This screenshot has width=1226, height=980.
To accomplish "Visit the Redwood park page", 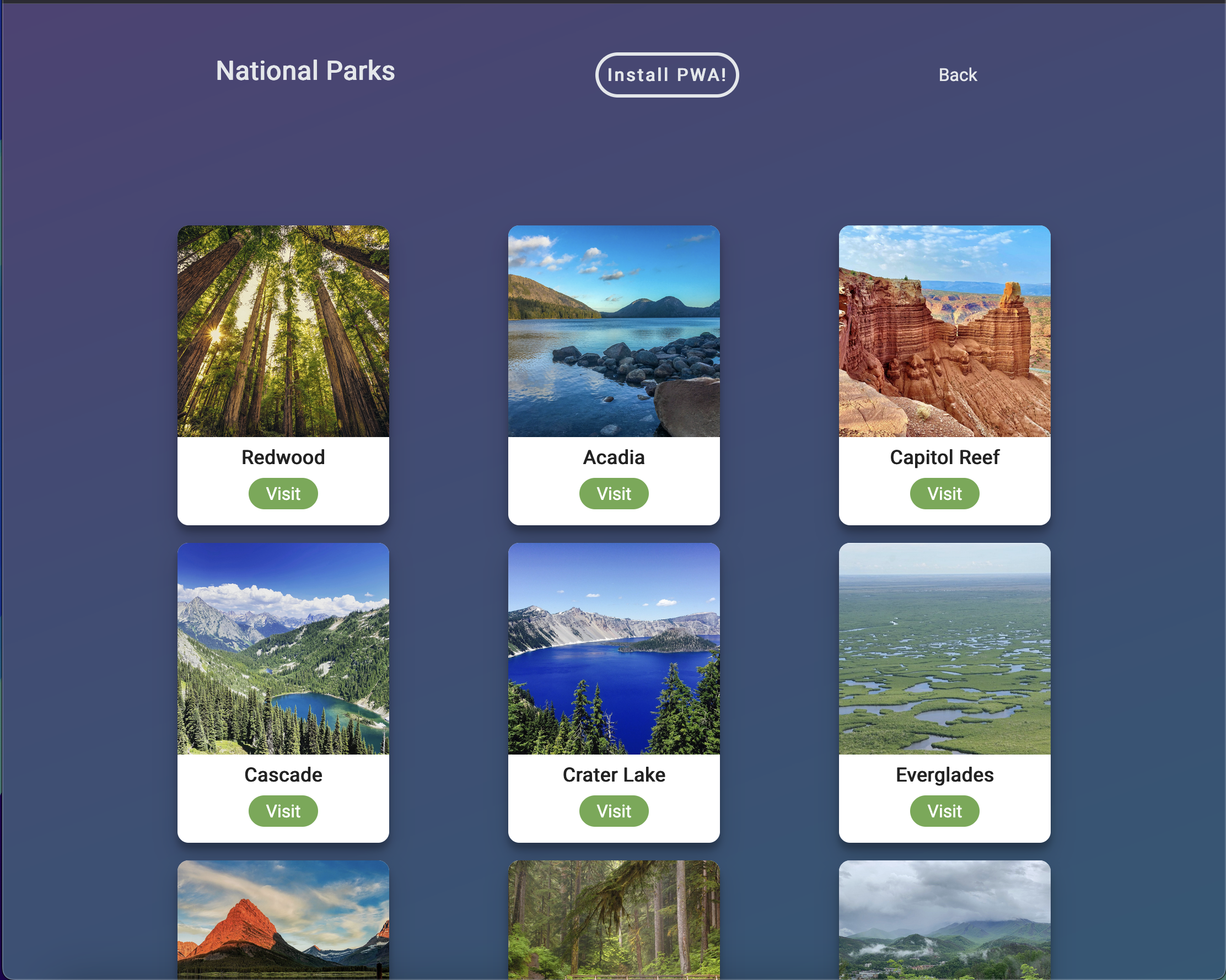I will coord(283,493).
